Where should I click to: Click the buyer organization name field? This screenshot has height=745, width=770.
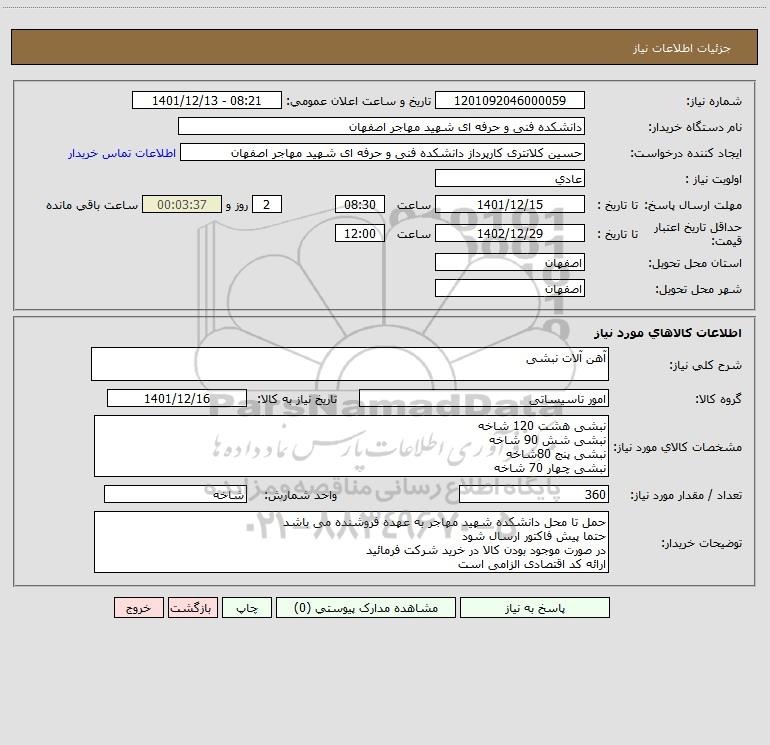pos(381,126)
